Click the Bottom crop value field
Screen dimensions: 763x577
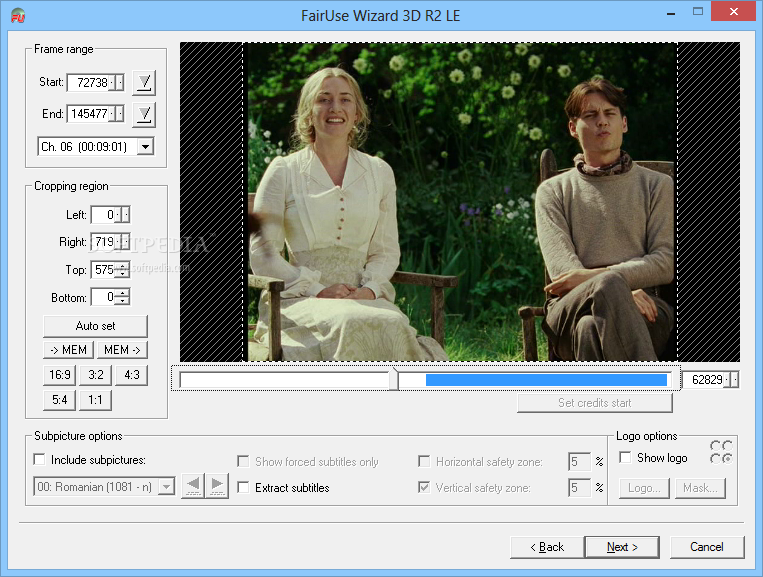105,297
